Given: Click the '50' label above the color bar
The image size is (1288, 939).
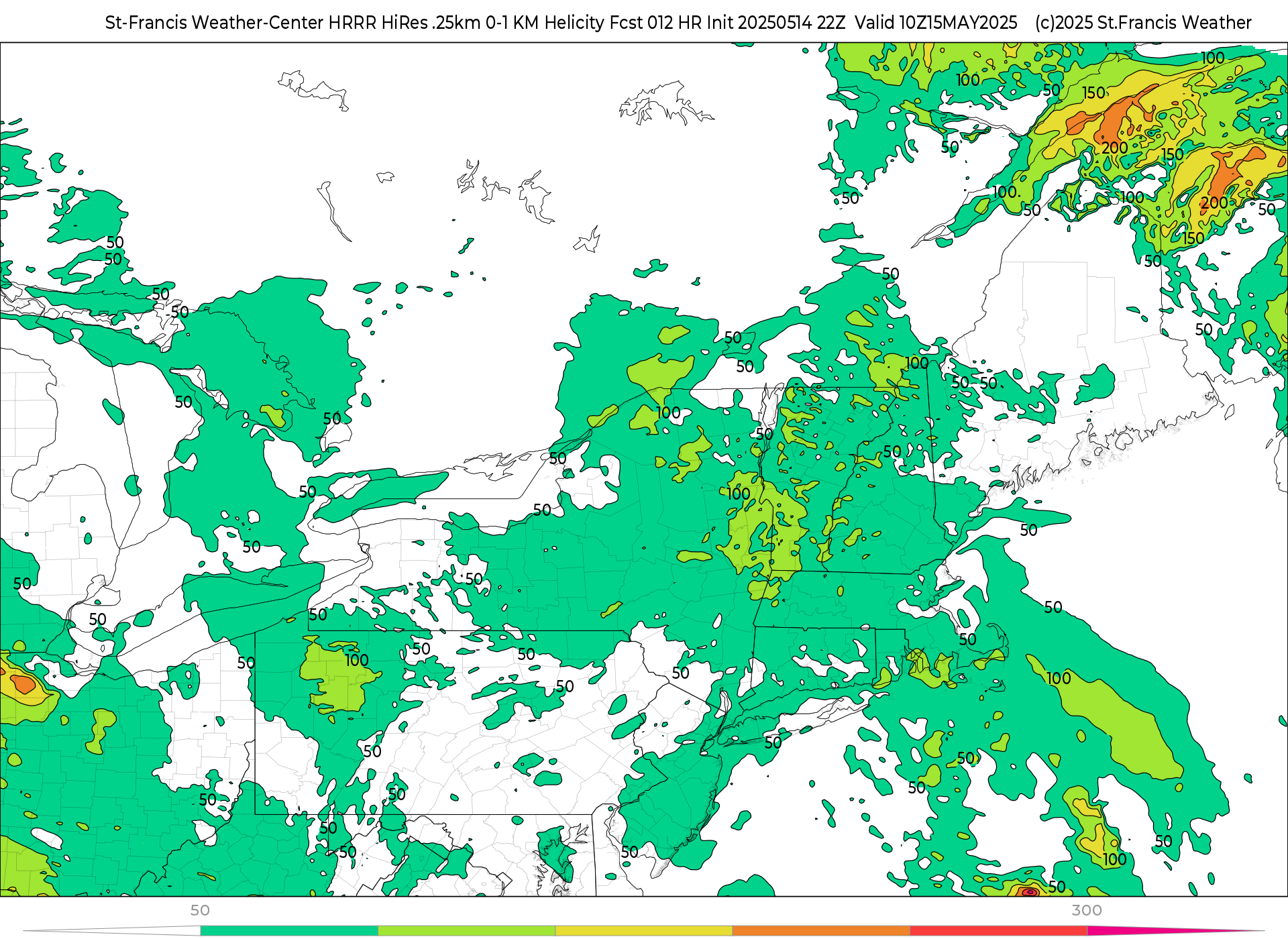Looking at the screenshot, I should pyautogui.click(x=200, y=910).
